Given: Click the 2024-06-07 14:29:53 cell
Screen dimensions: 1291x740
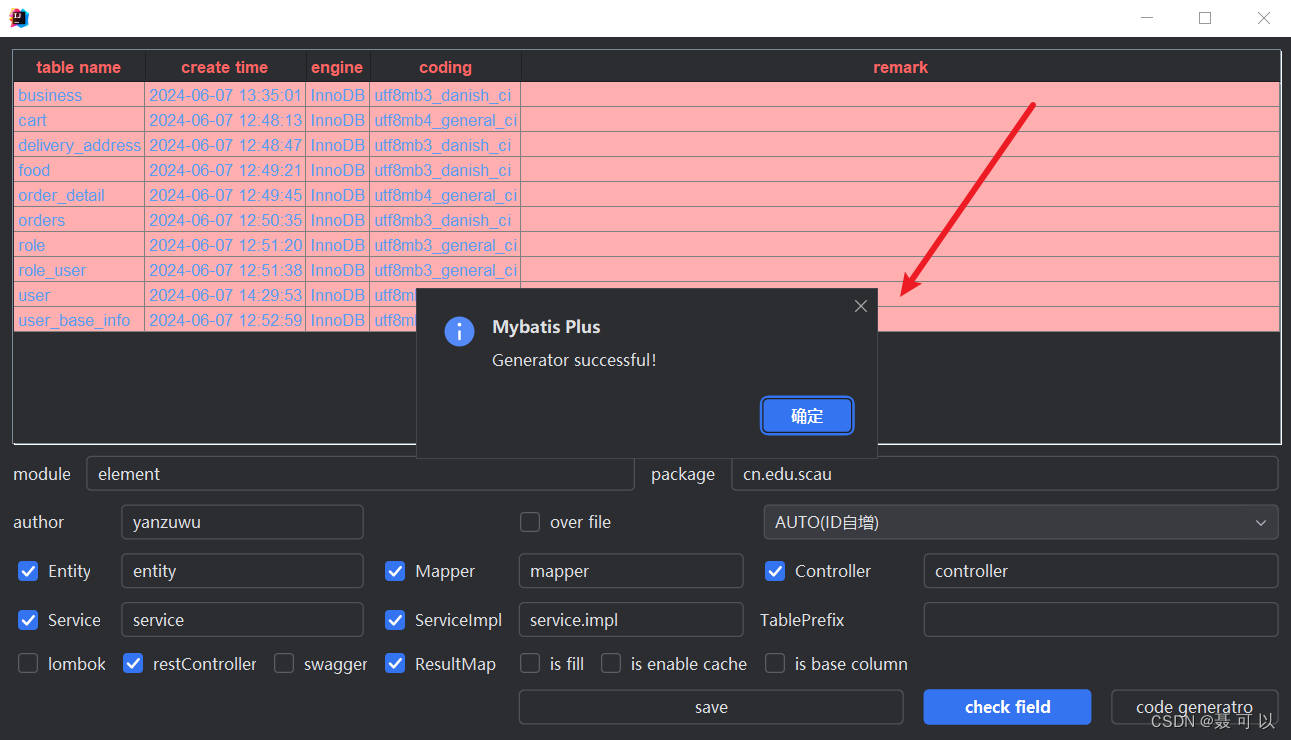Looking at the screenshot, I should tap(225, 295).
